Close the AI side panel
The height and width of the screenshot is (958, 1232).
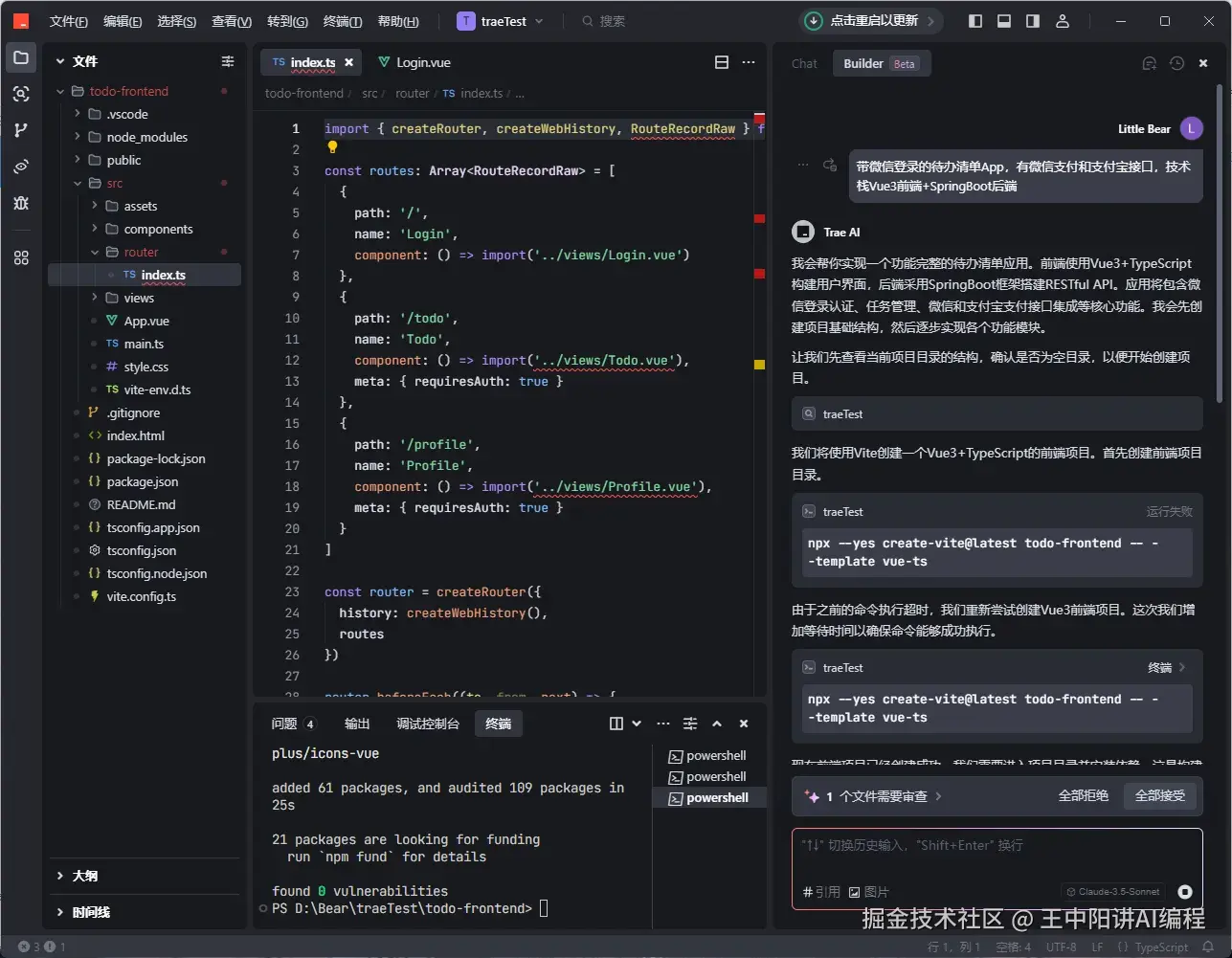1203,63
